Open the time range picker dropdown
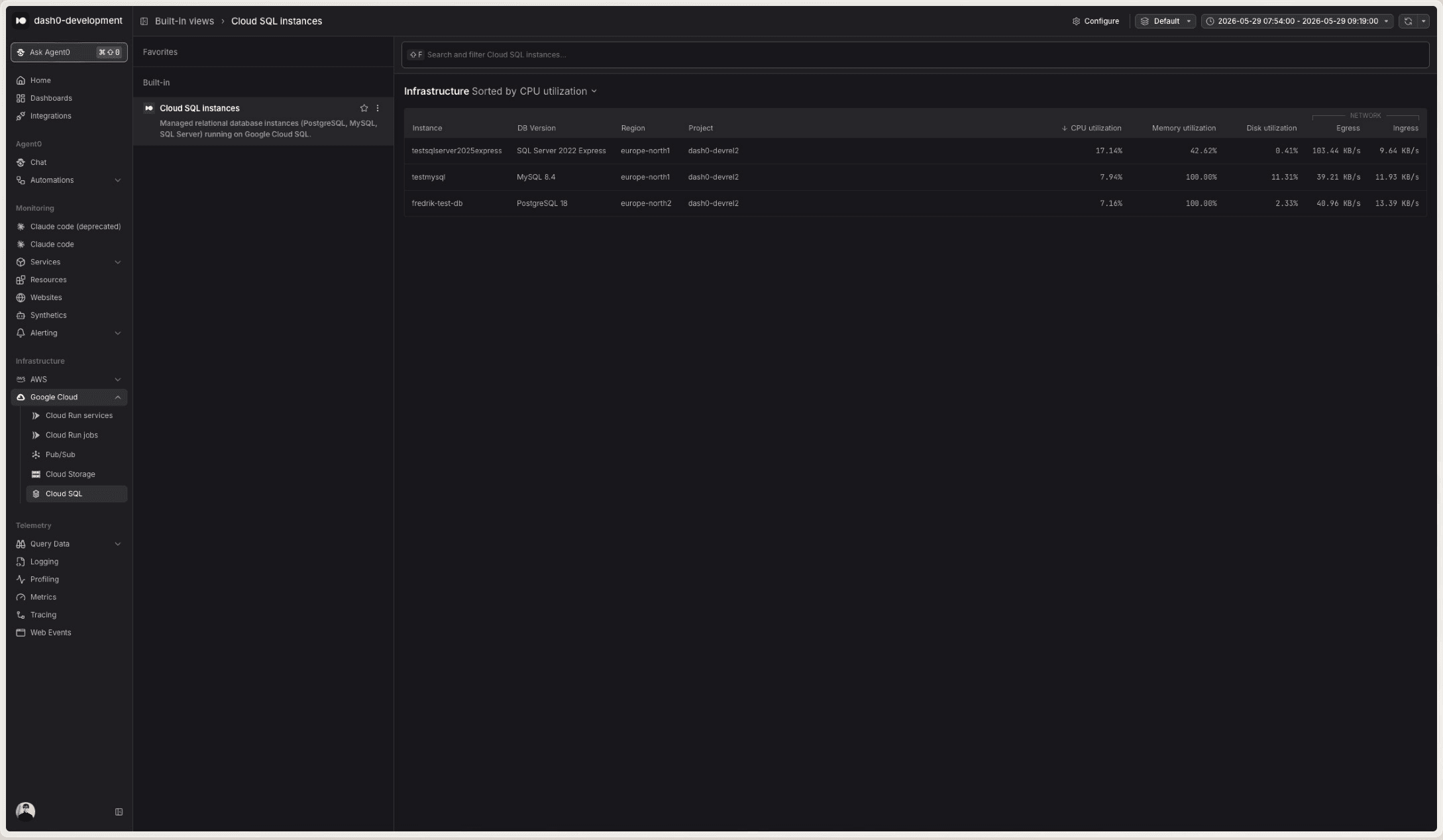 coord(1297,21)
